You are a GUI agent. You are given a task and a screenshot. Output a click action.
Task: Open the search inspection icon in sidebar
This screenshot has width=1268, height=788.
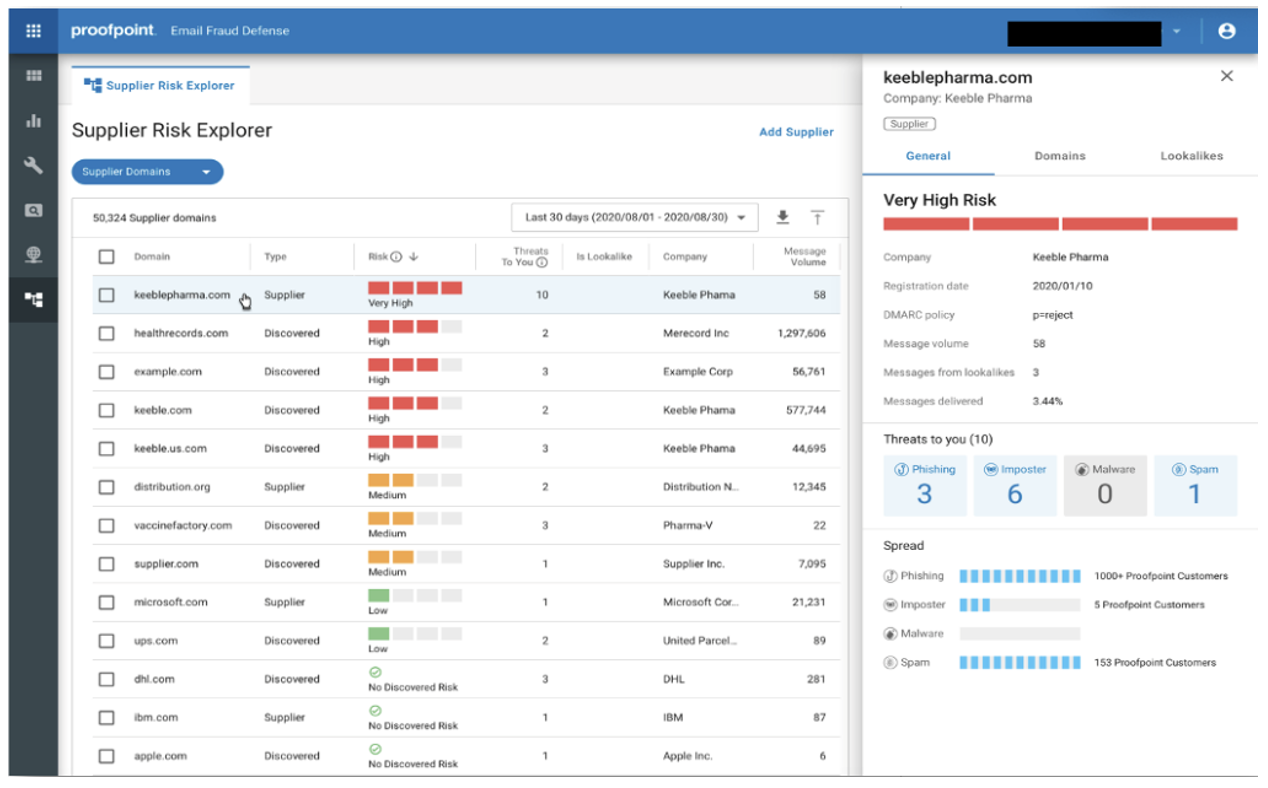pos(33,210)
